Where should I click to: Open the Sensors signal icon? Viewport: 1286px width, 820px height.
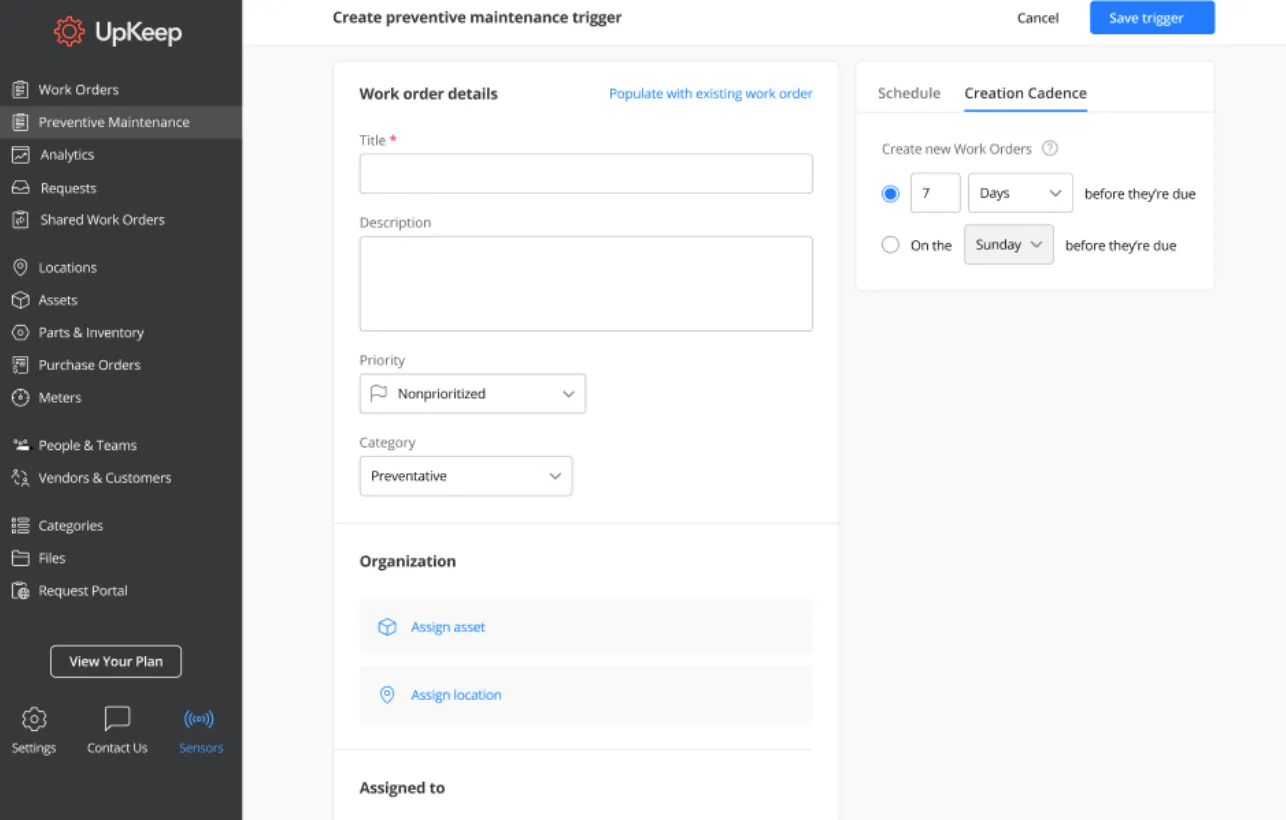click(x=200, y=719)
